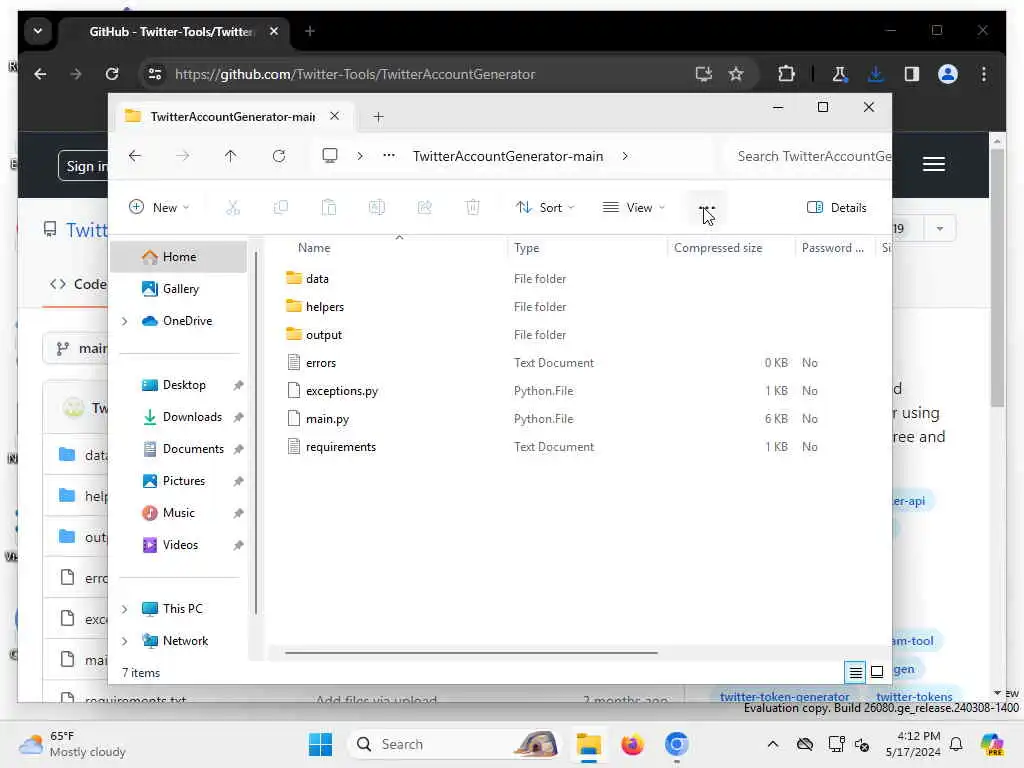Screen dimensions: 1024x768
Task: Click the Search TwitterAccountGenerator search box
Action: click(808, 156)
